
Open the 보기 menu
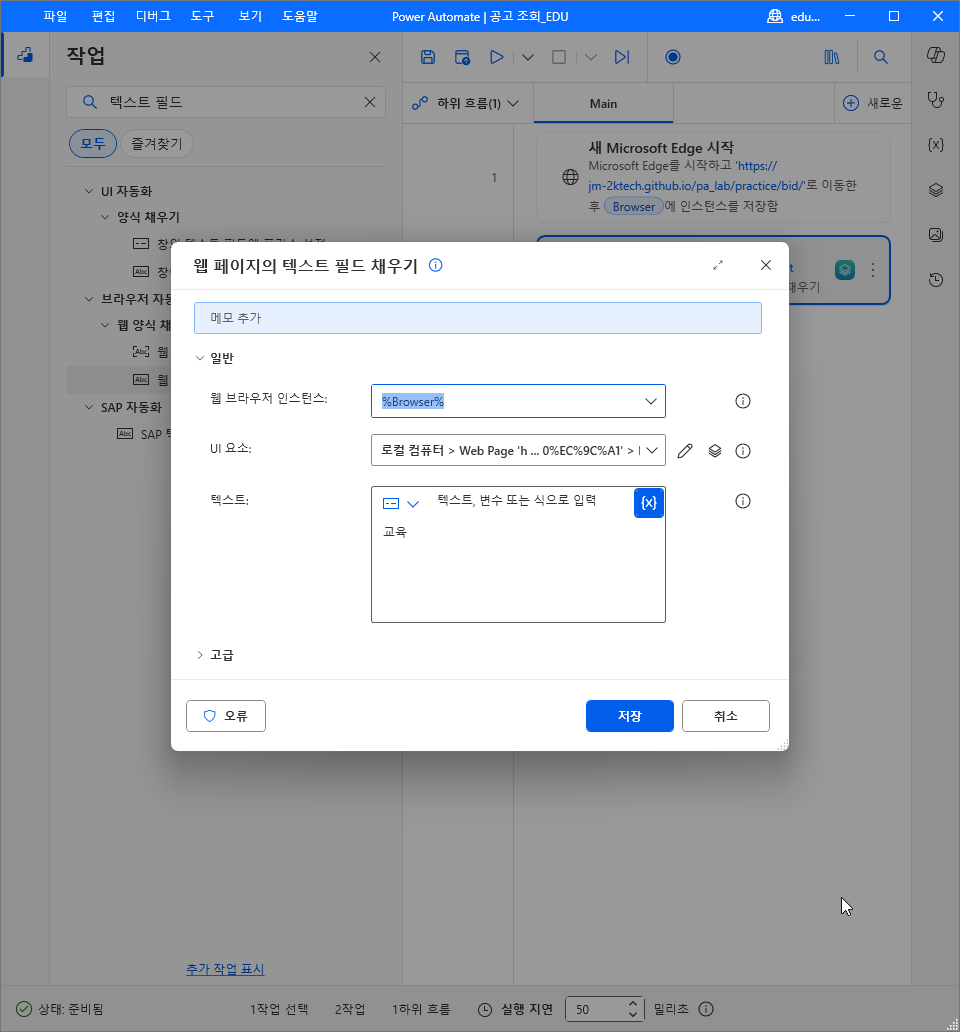pyautogui.click(x=250, y=16)
